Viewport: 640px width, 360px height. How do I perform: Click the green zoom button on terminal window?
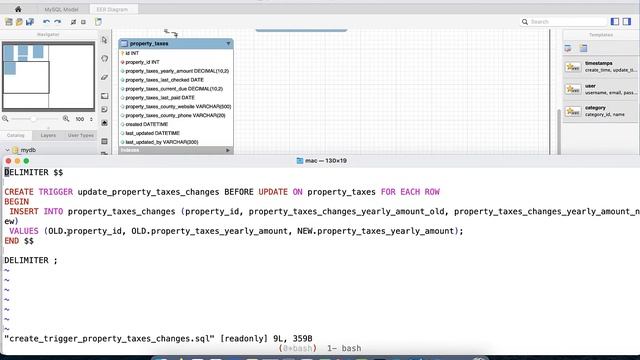(x=26, y=161)
